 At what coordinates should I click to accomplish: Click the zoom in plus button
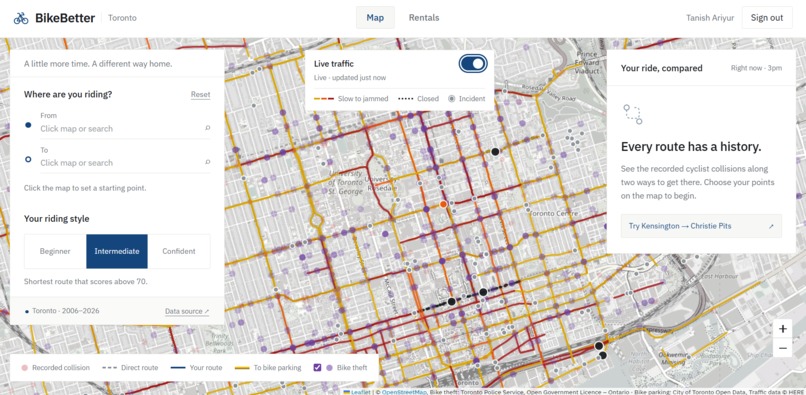[782, 329]
